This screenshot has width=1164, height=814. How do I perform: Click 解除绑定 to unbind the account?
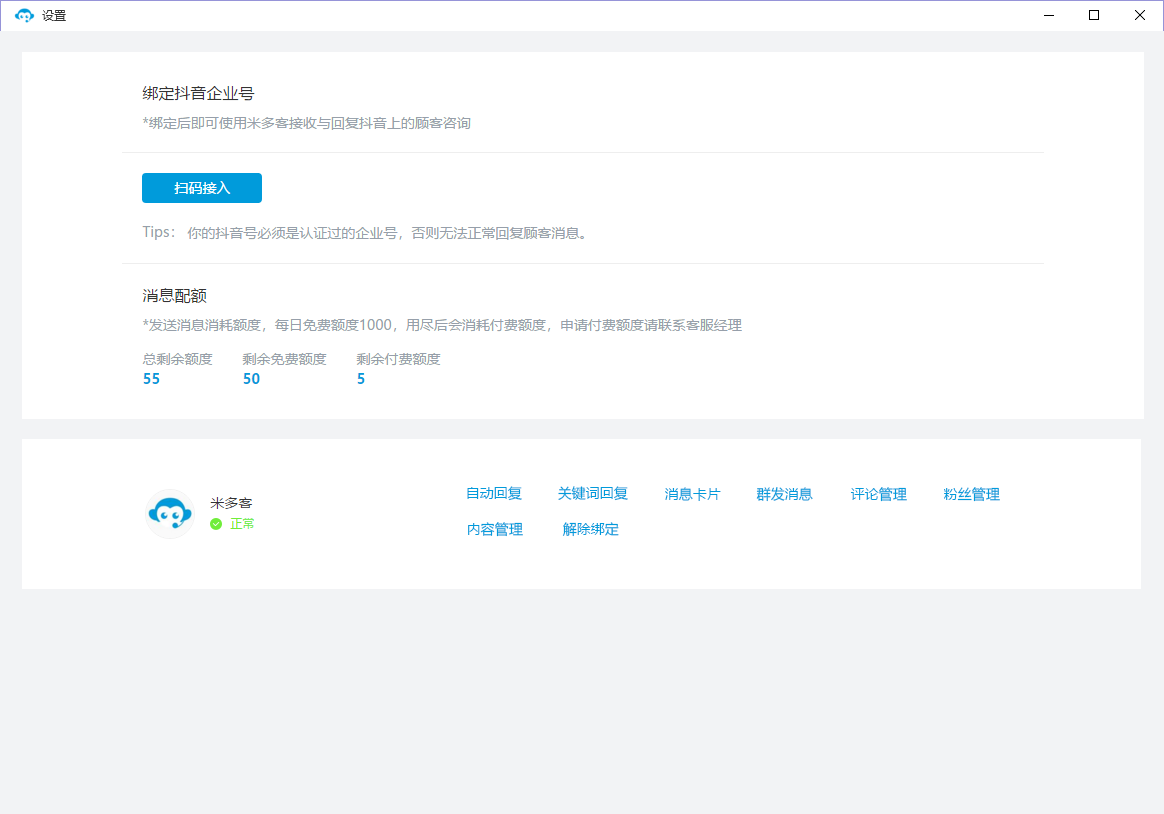[590, 529]
